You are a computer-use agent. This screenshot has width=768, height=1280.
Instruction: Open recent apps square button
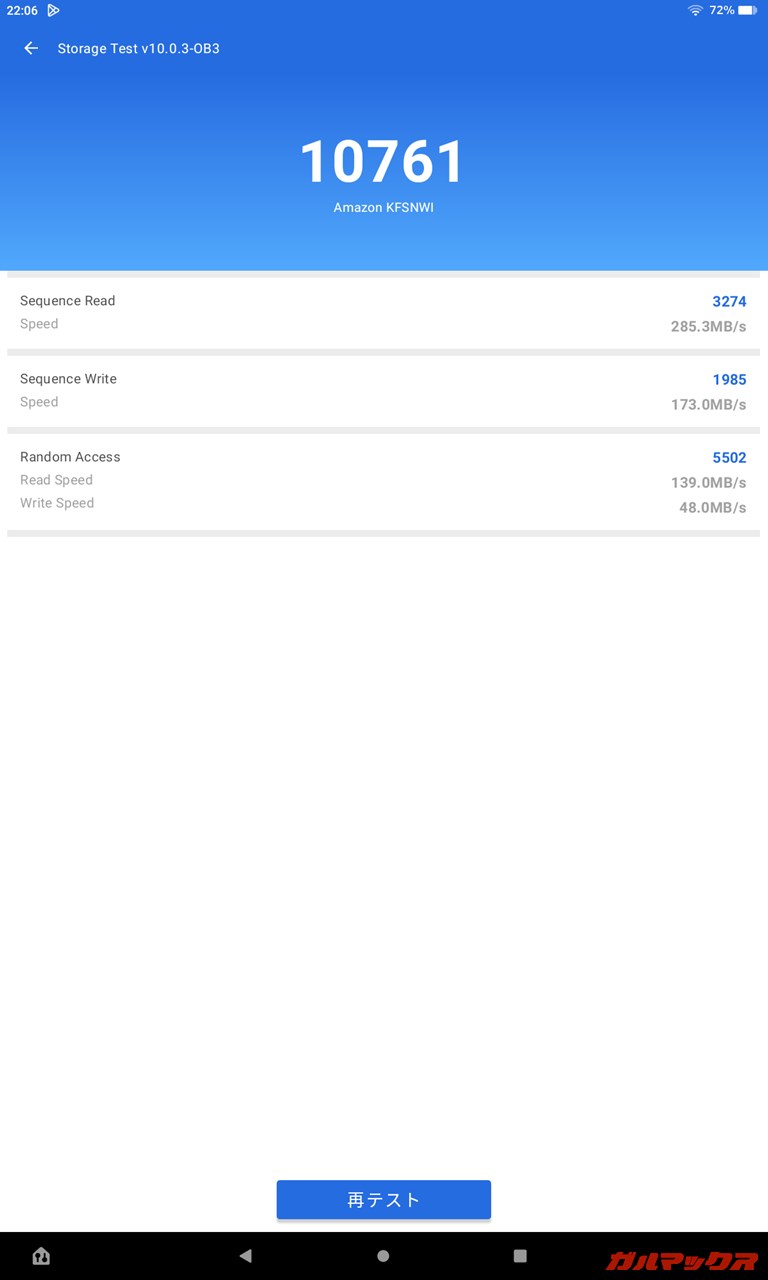[x=520, y=1256]
